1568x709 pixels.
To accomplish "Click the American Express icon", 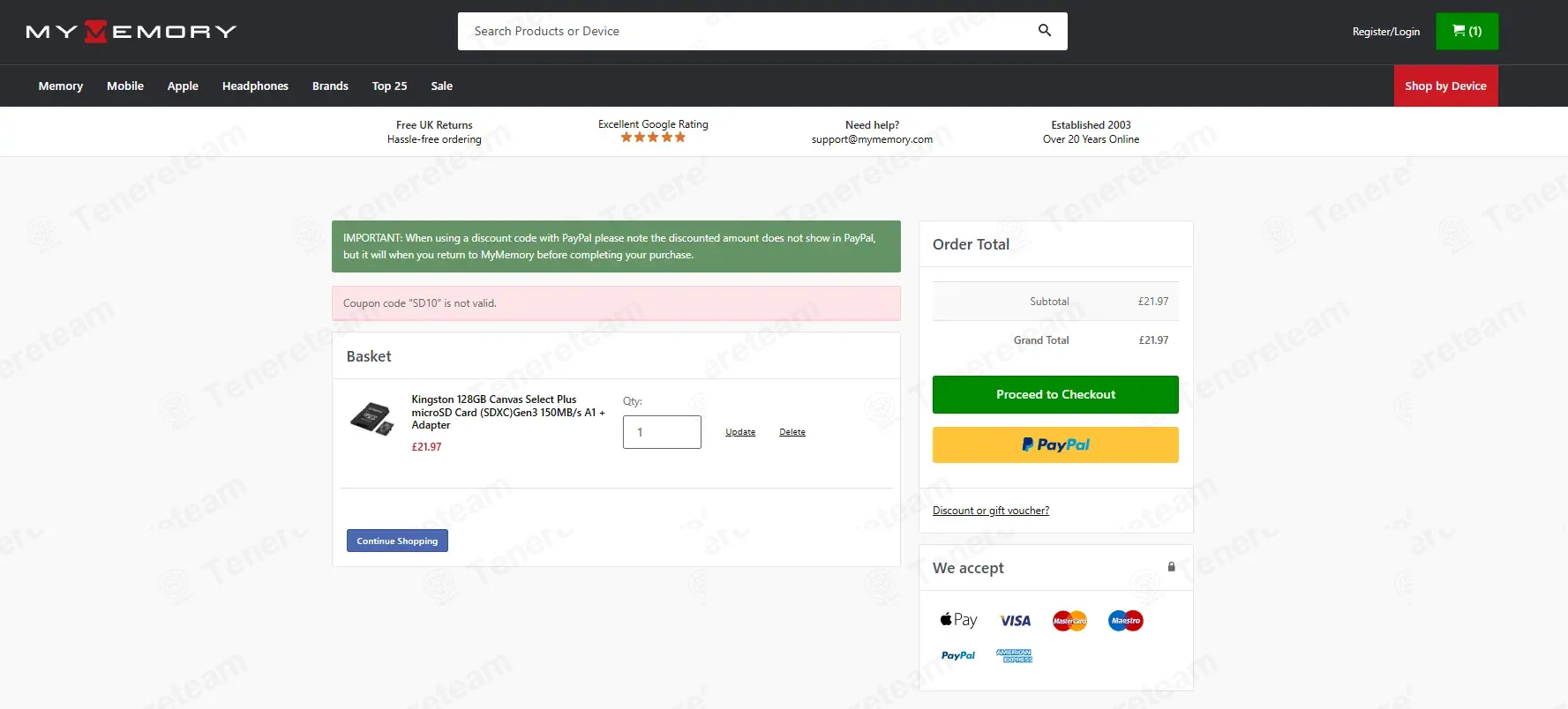I will pos(1015,655).
